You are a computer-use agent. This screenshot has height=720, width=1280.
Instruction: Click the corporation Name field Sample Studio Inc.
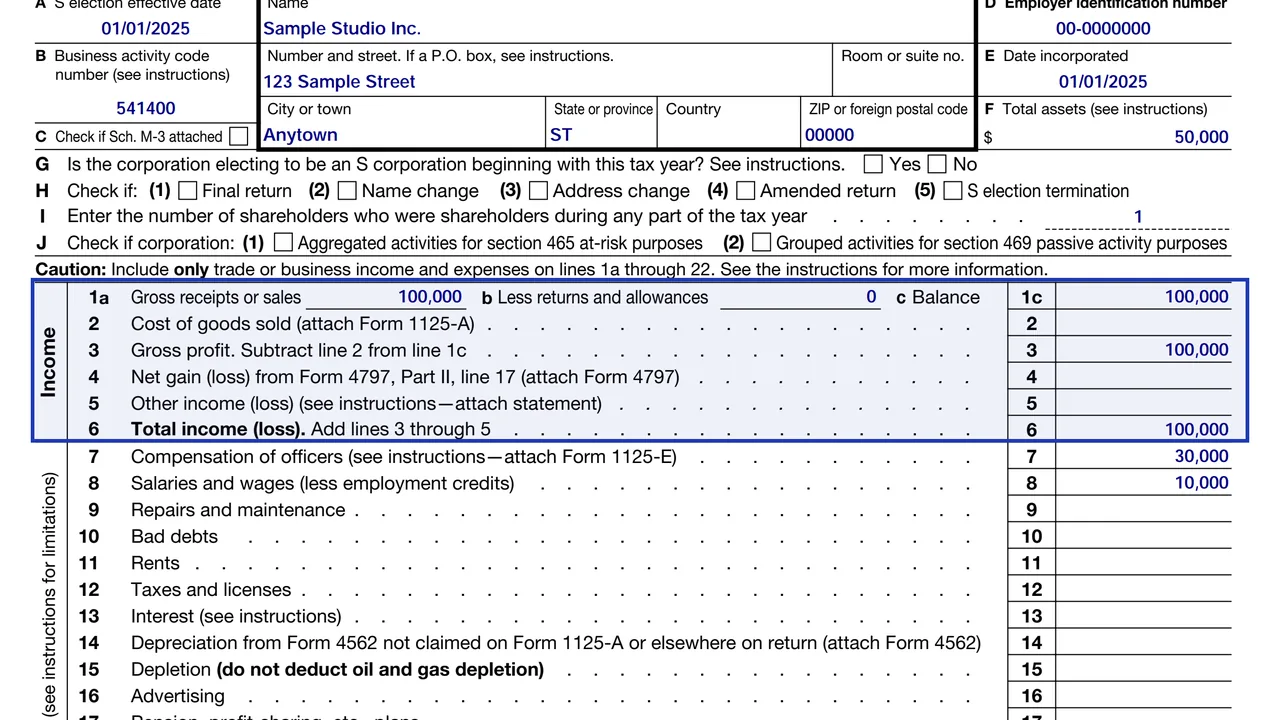click(x=616, y=28)
